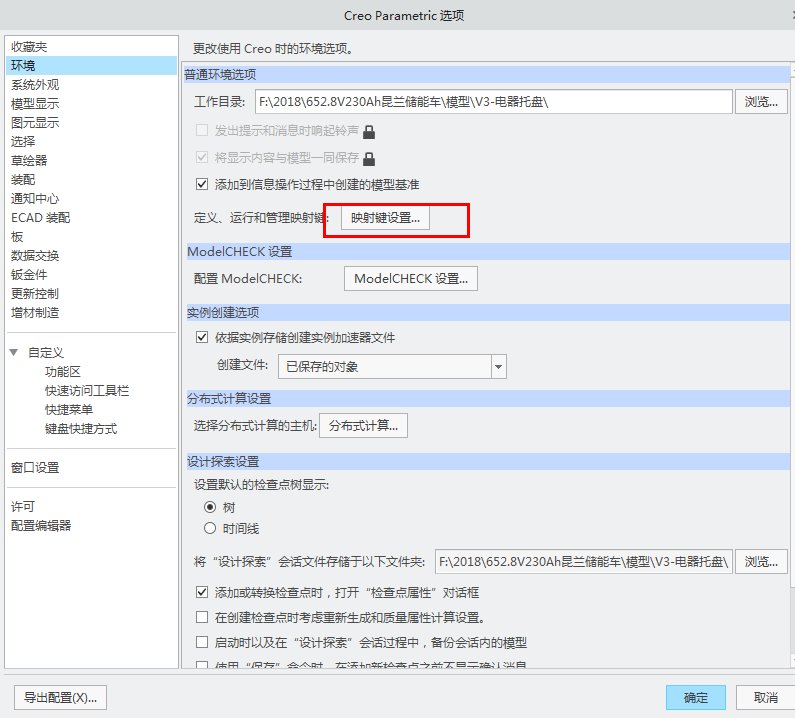
Task: Uncheck 依据实例存储创建实例加速器文件
Action: click(202, 337)
